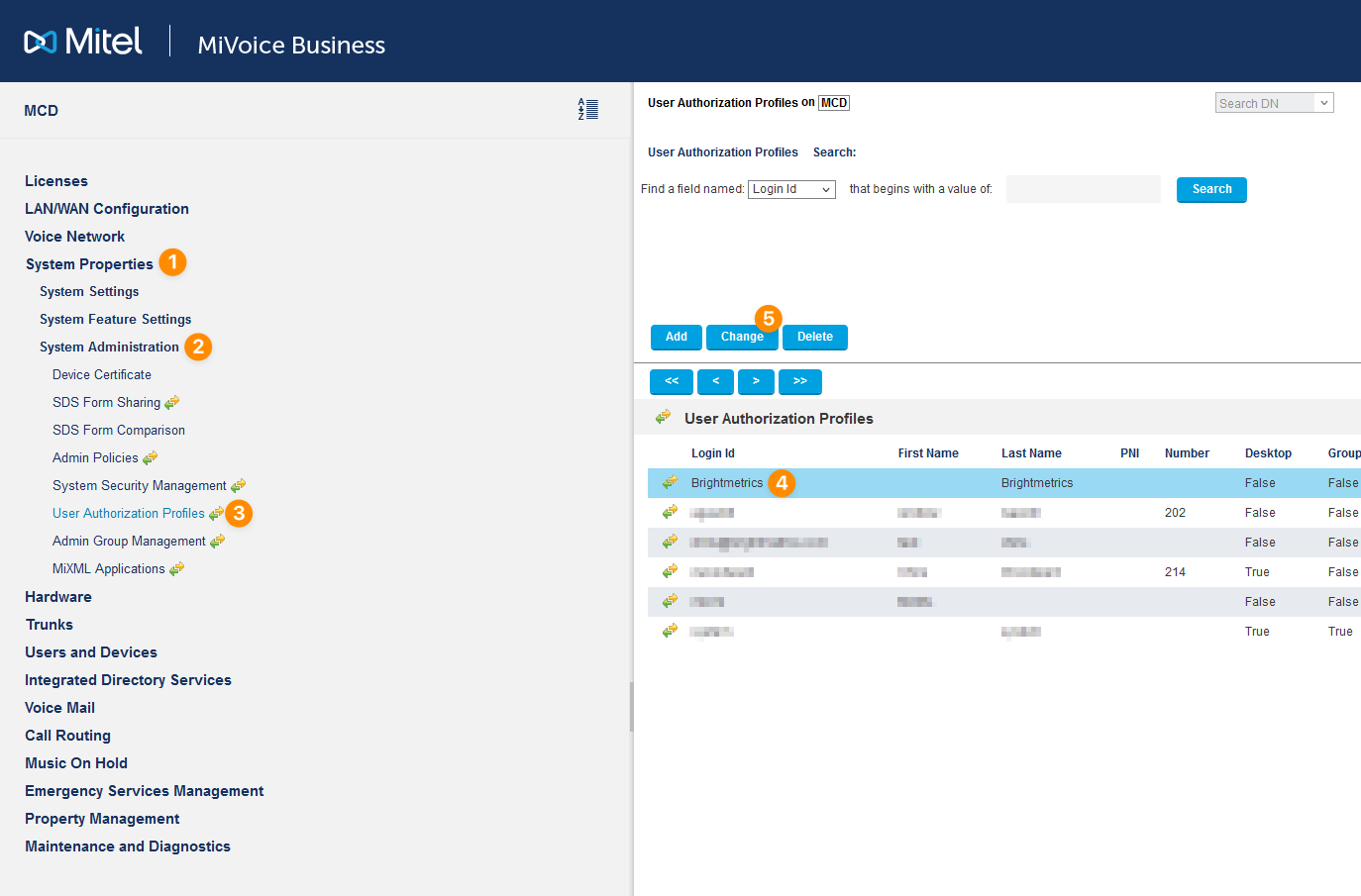Expand the Trunks menu

pyautogui.click(x=50, y=625)
